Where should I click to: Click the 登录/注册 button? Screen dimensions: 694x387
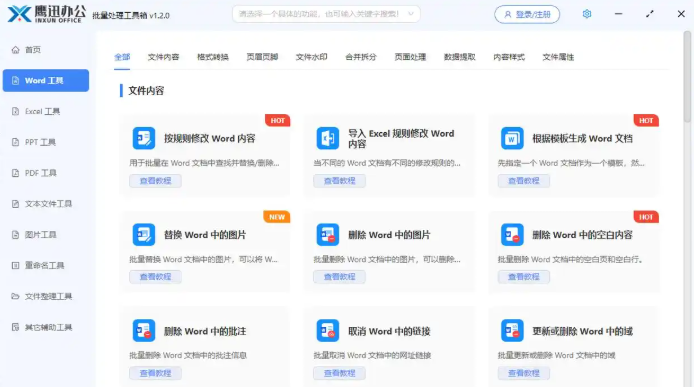[x=527, y=15]
